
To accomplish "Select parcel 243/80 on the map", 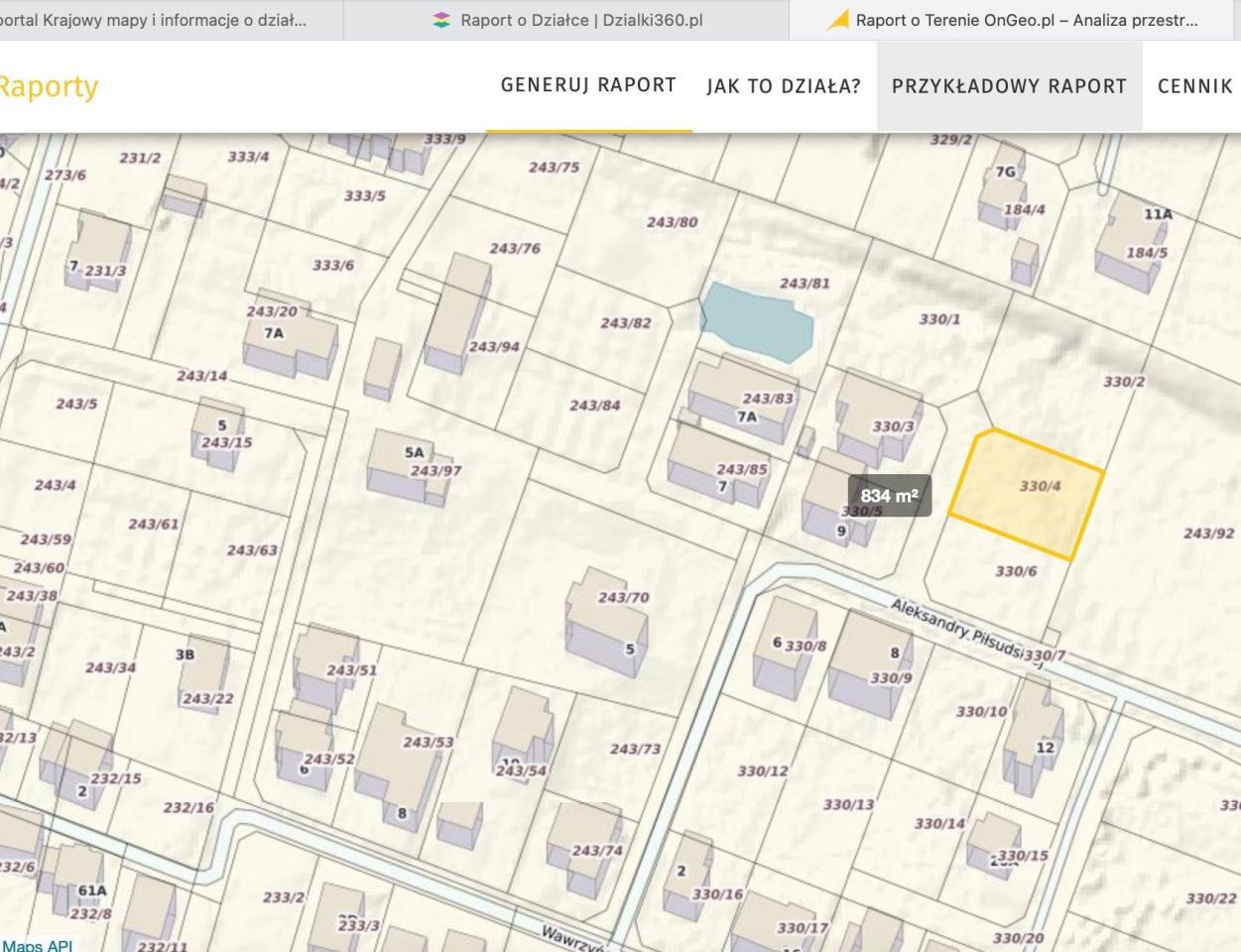I will [672, 222].
